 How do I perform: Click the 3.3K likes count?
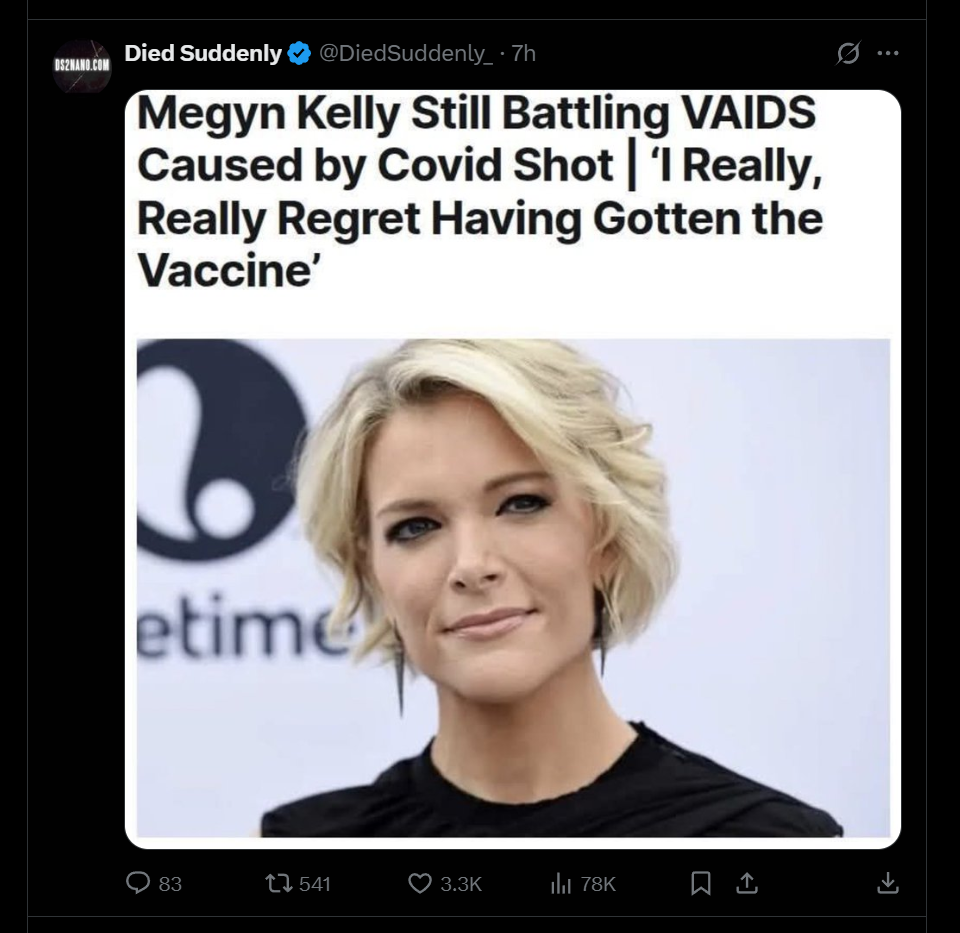tap(461, 884)
